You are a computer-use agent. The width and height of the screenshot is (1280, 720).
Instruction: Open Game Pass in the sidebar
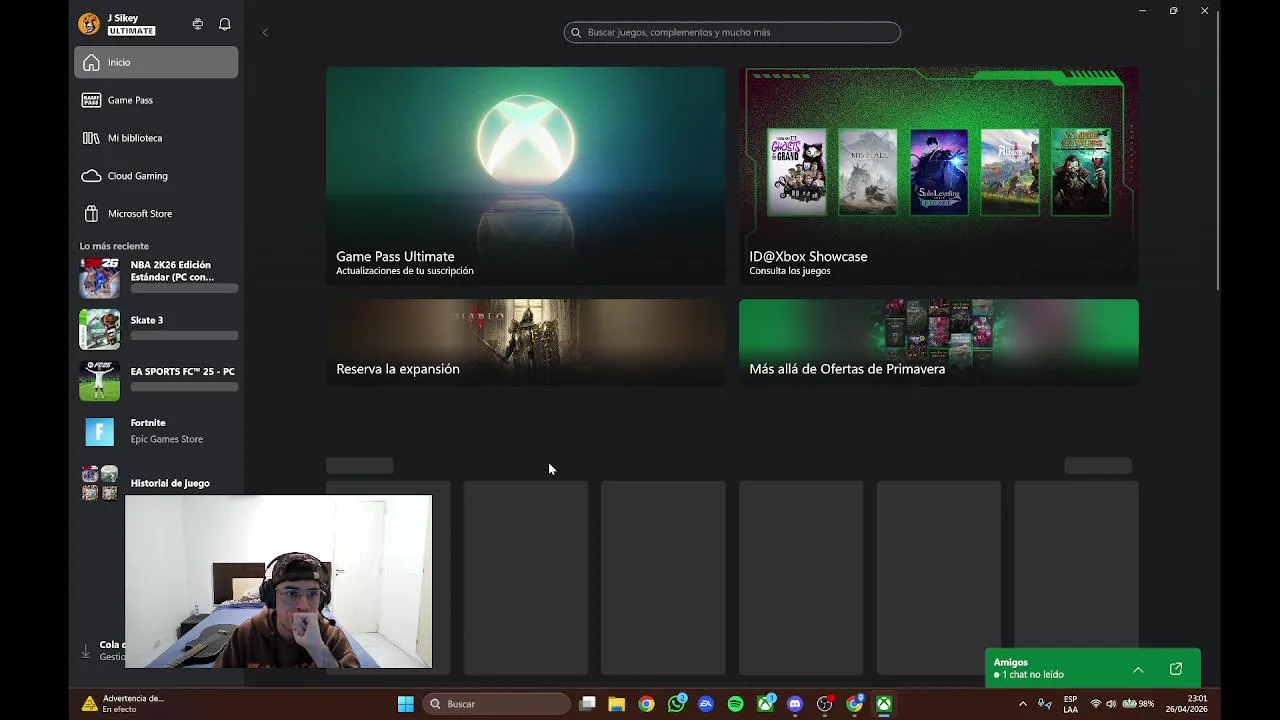156,100
